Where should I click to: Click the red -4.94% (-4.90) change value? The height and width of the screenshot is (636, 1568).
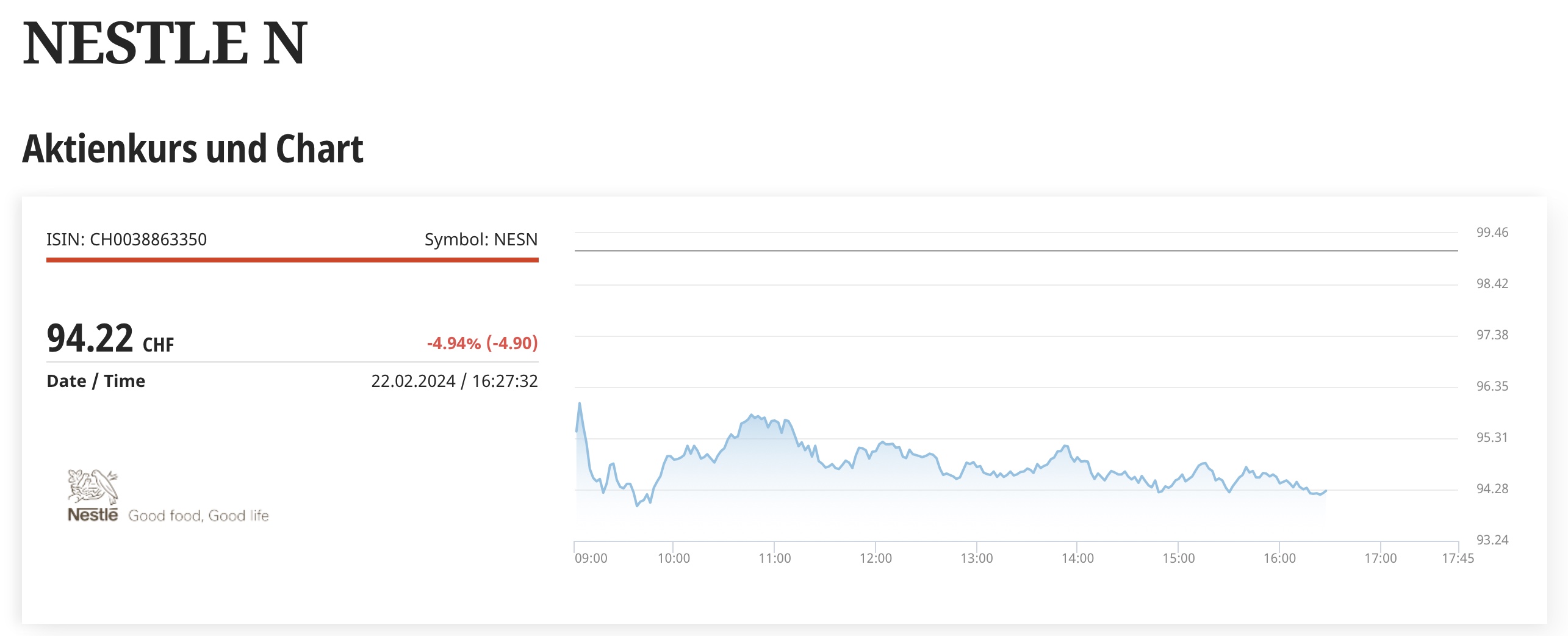[482, 343]
